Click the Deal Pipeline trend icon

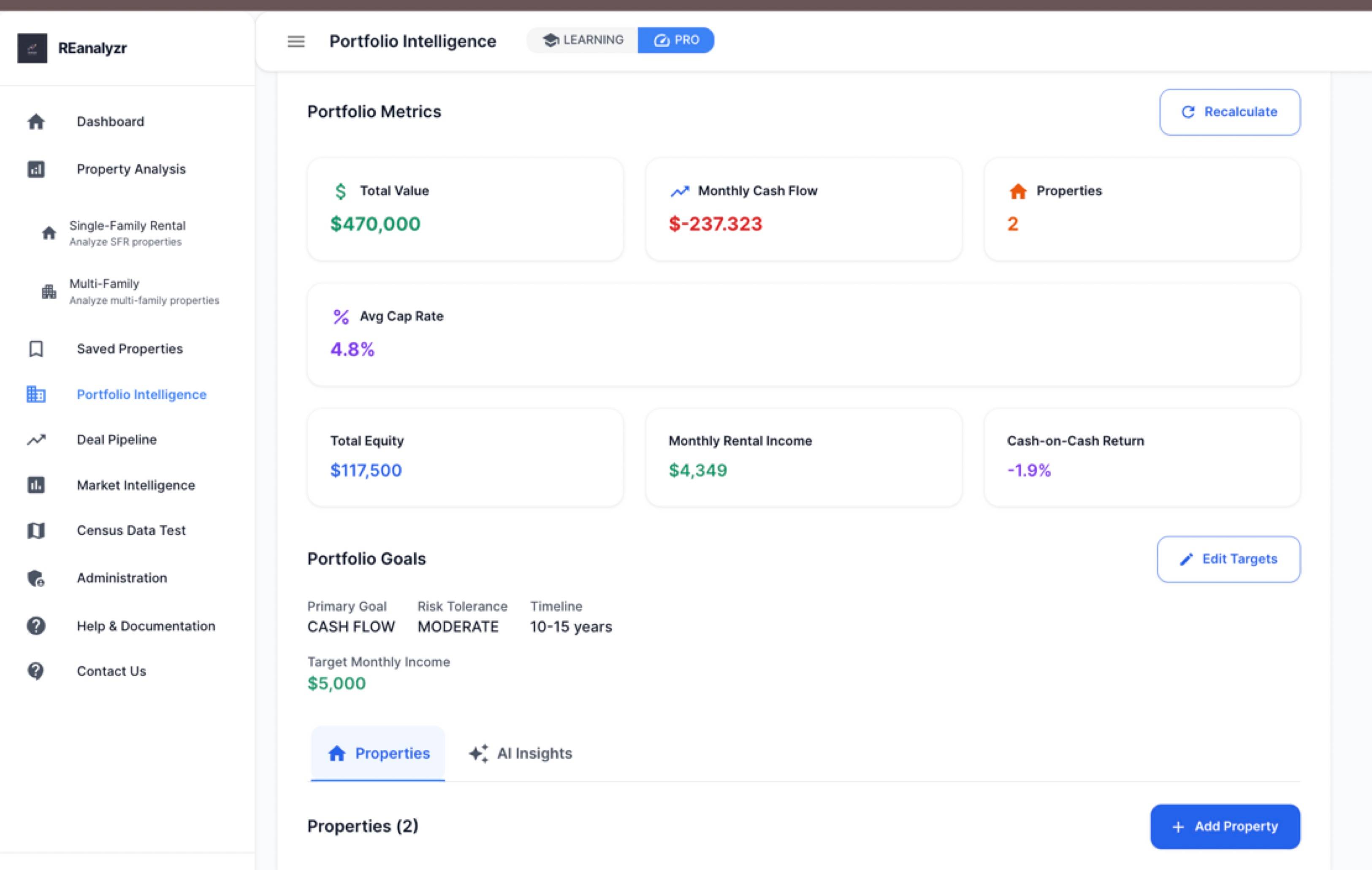pos(36,440)
